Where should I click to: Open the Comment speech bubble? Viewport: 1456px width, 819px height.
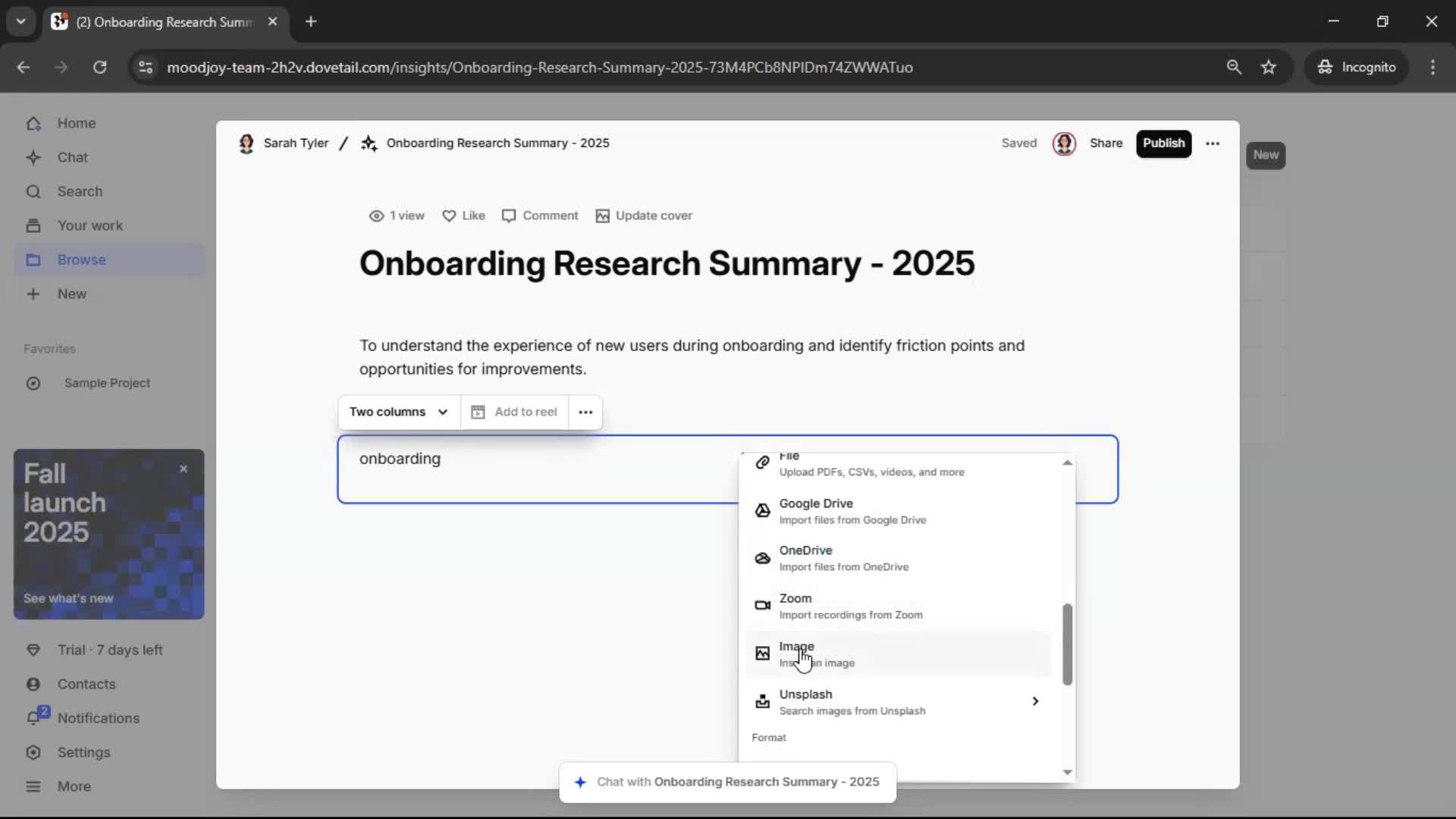[x=509, y=216]
